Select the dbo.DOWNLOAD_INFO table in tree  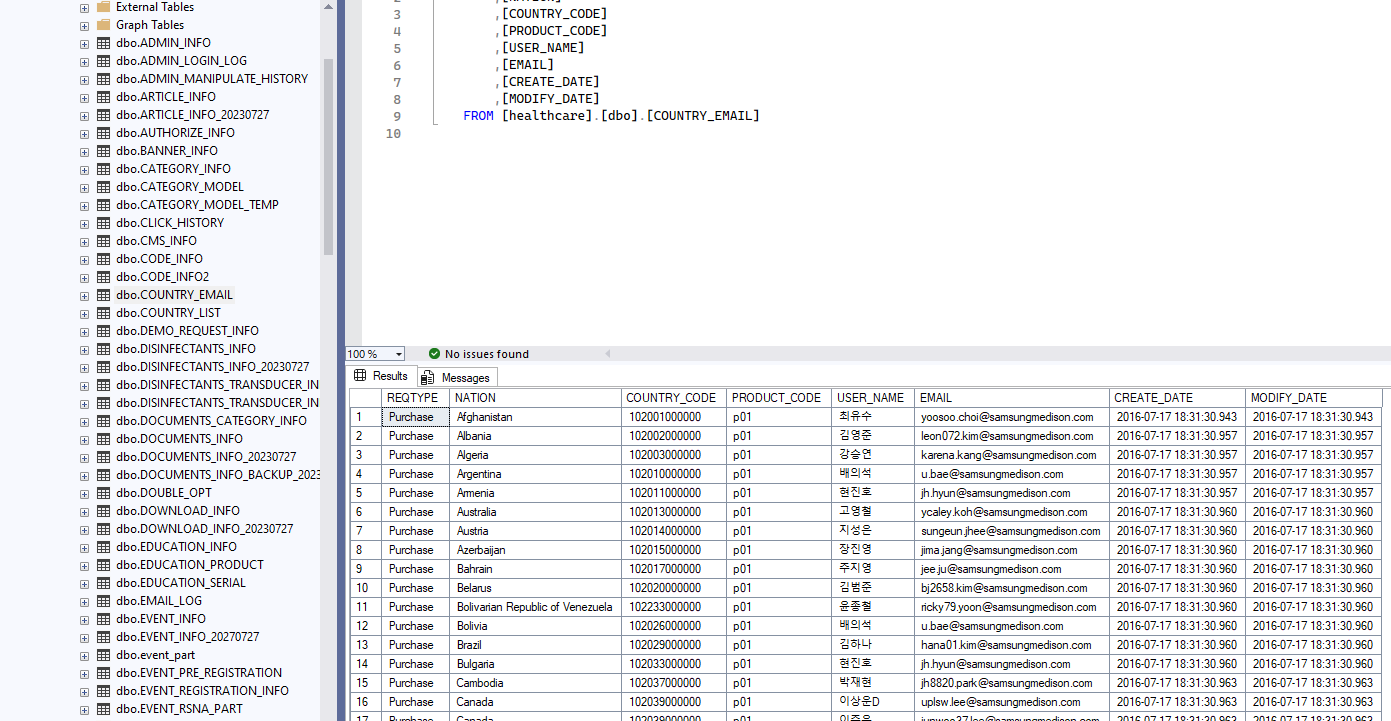pyautogui.click(x=177, y=511)
